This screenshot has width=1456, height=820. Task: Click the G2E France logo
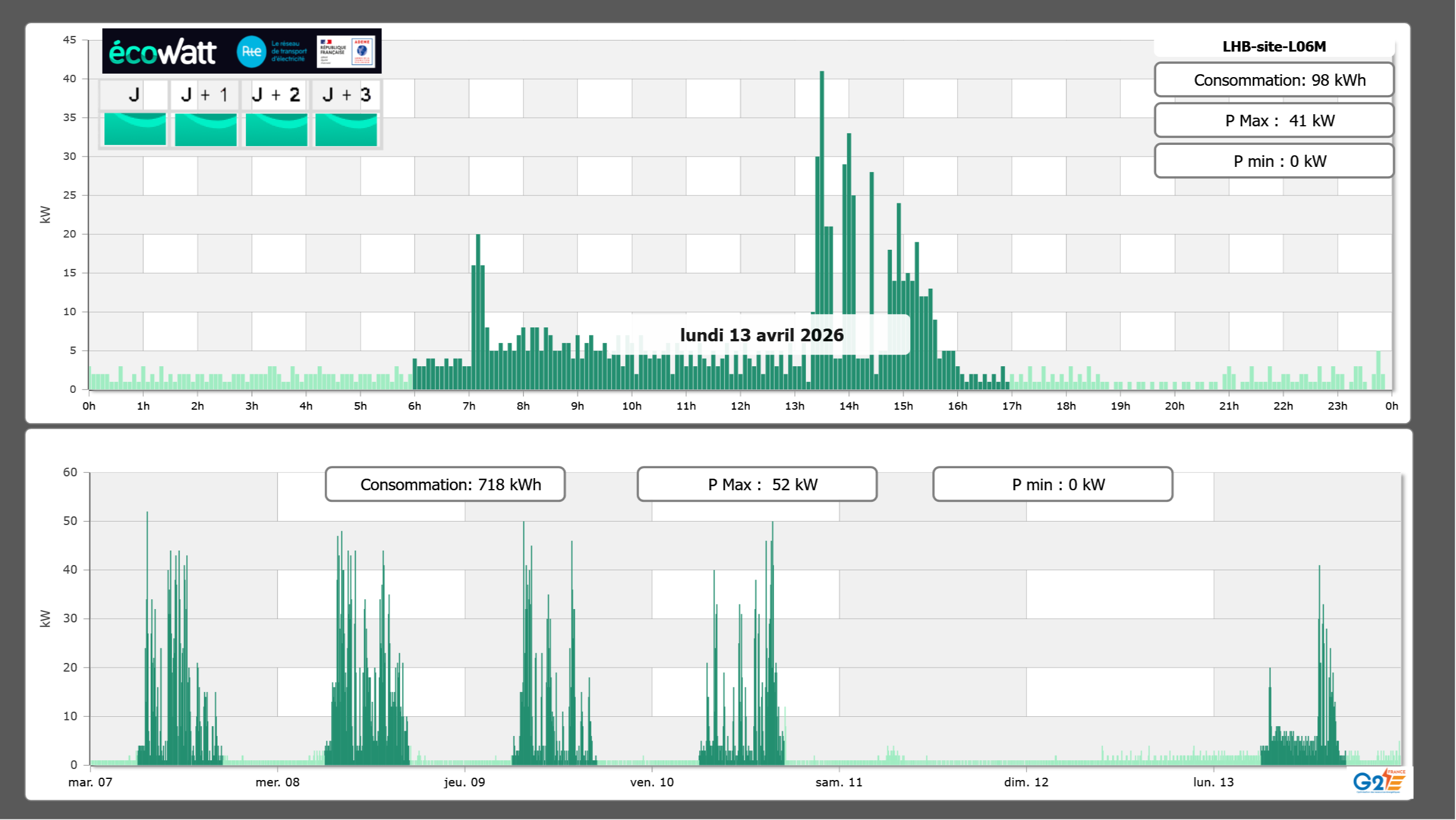1378,781
